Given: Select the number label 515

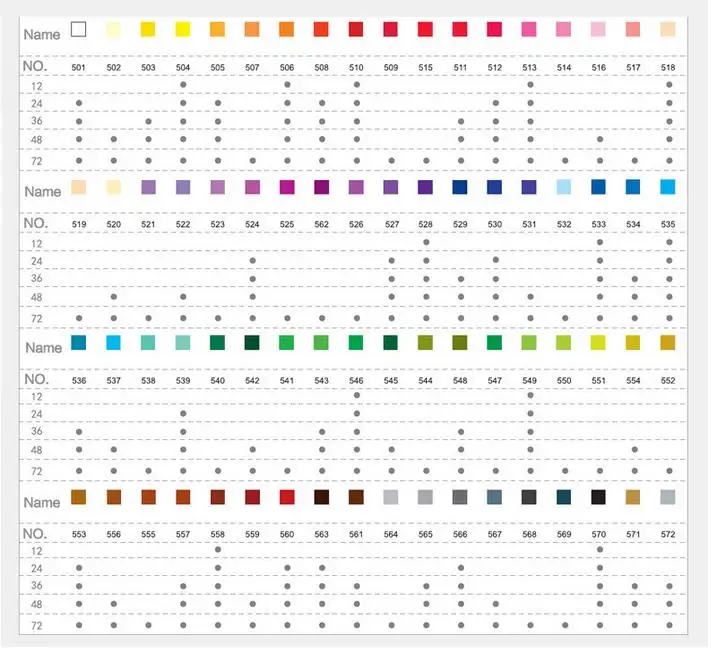Looking at the screenshot, I should pyautogui.click(x=425, y=68).
